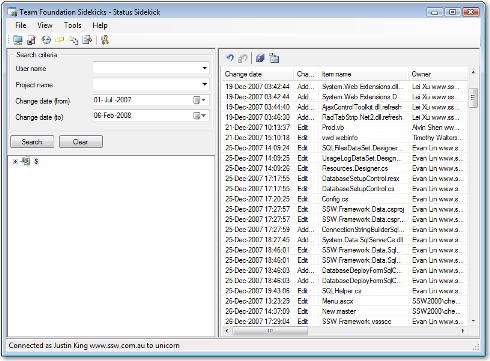
Task: Open the Project name dropdown
Action: 205,84
